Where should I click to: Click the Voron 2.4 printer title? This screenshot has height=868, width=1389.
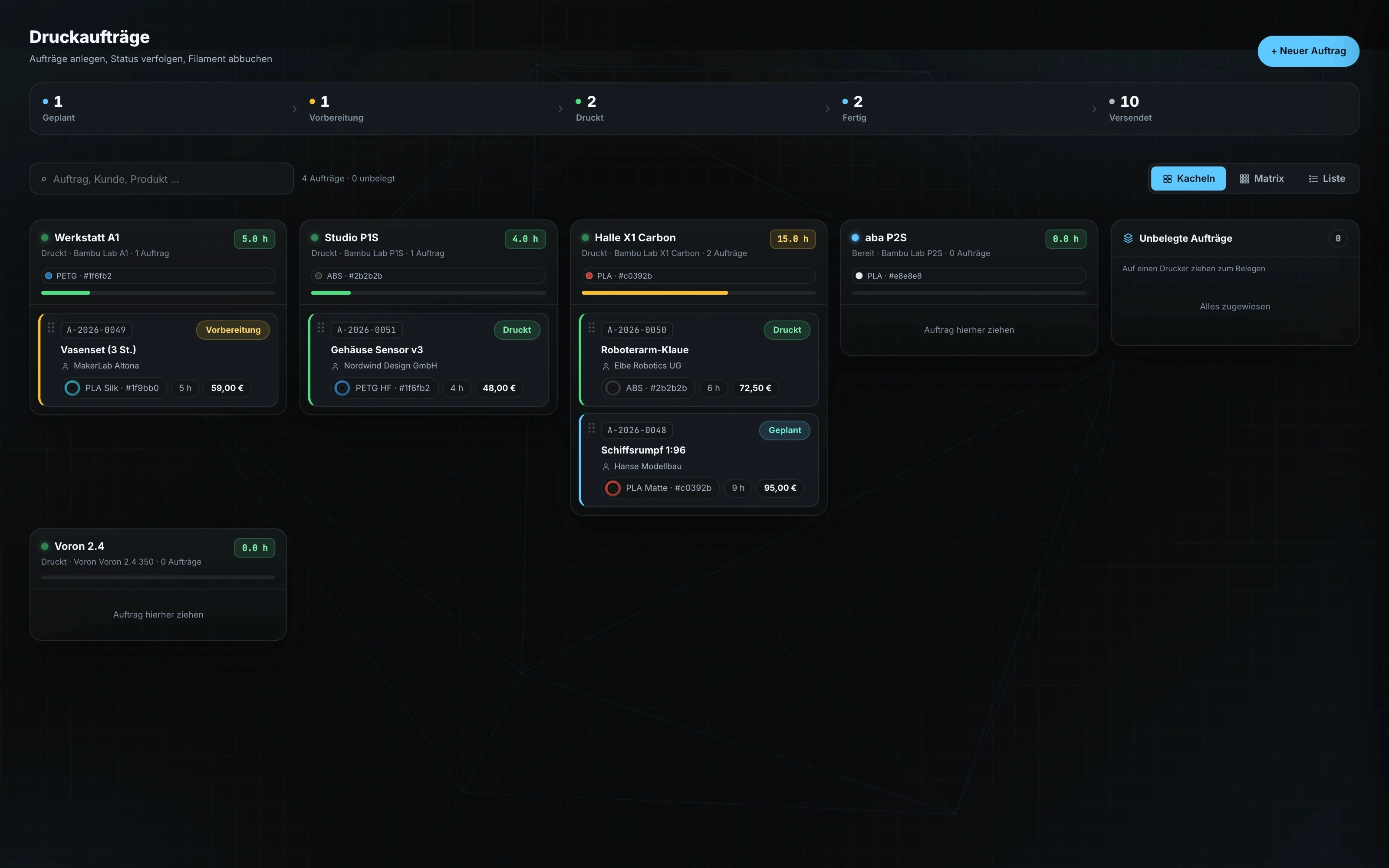79,546
